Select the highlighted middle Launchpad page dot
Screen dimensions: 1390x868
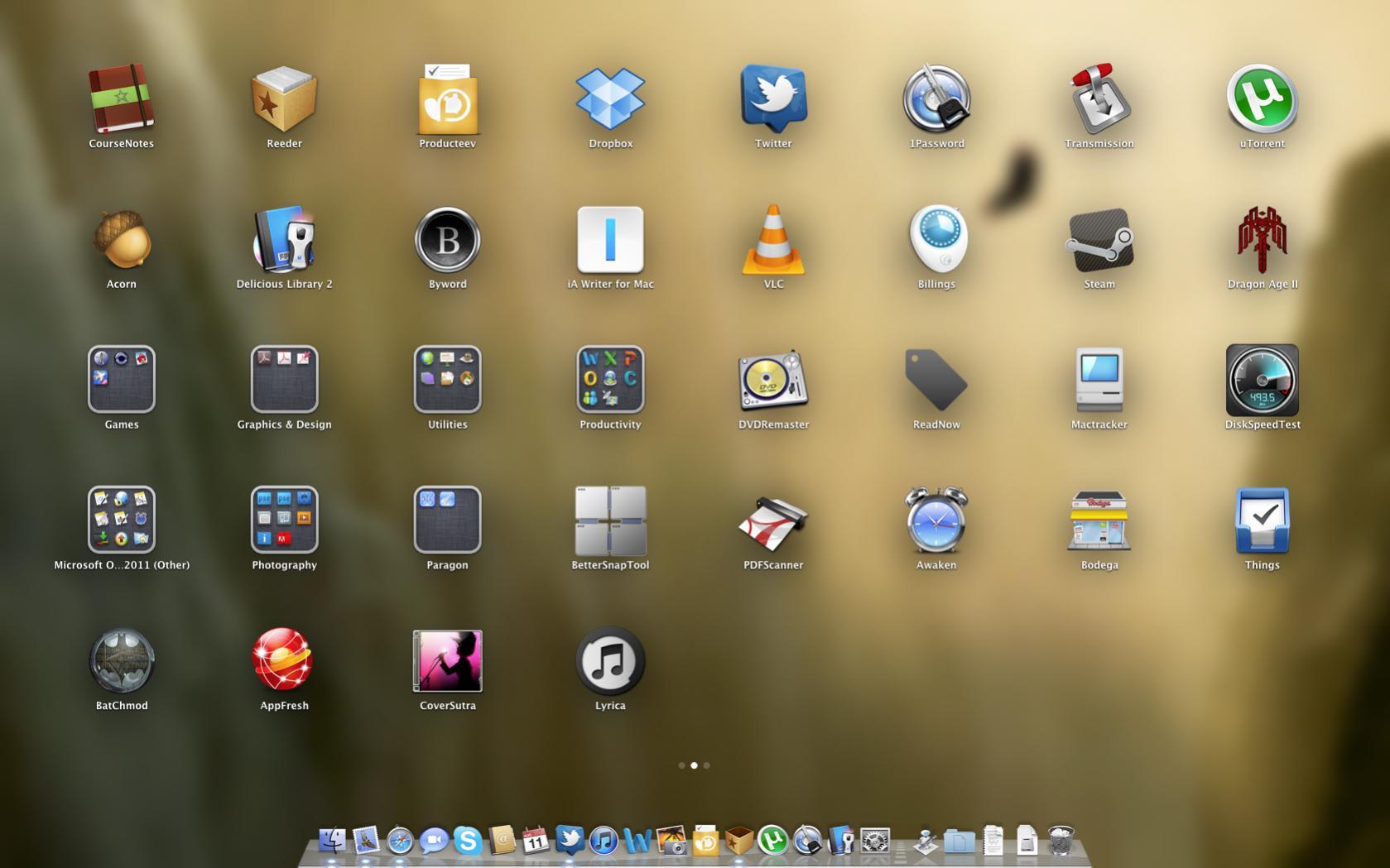[x=694, y=765]
